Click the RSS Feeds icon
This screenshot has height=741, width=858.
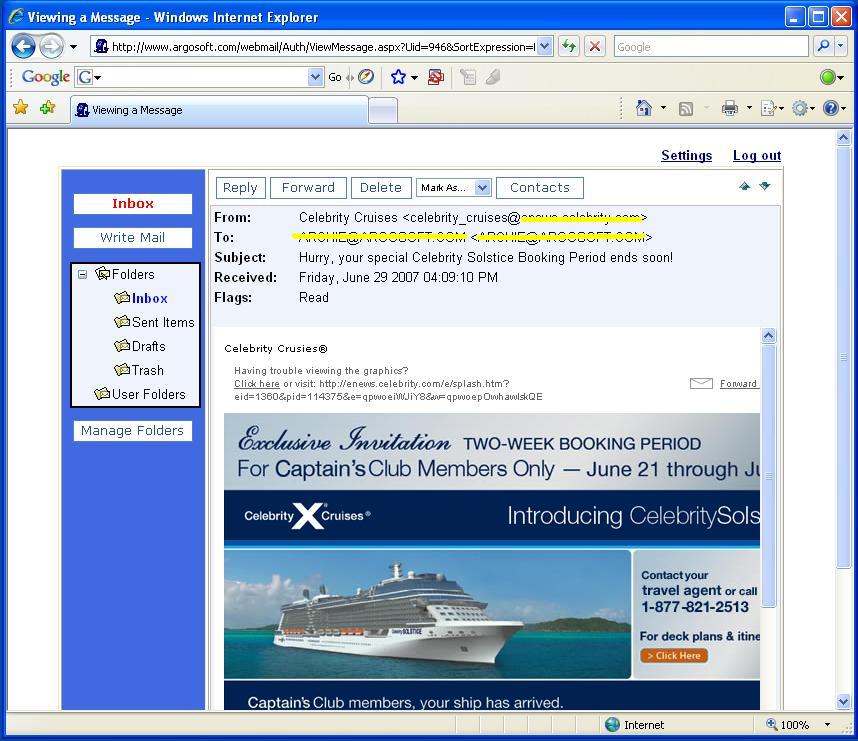[x=686, y=109]
